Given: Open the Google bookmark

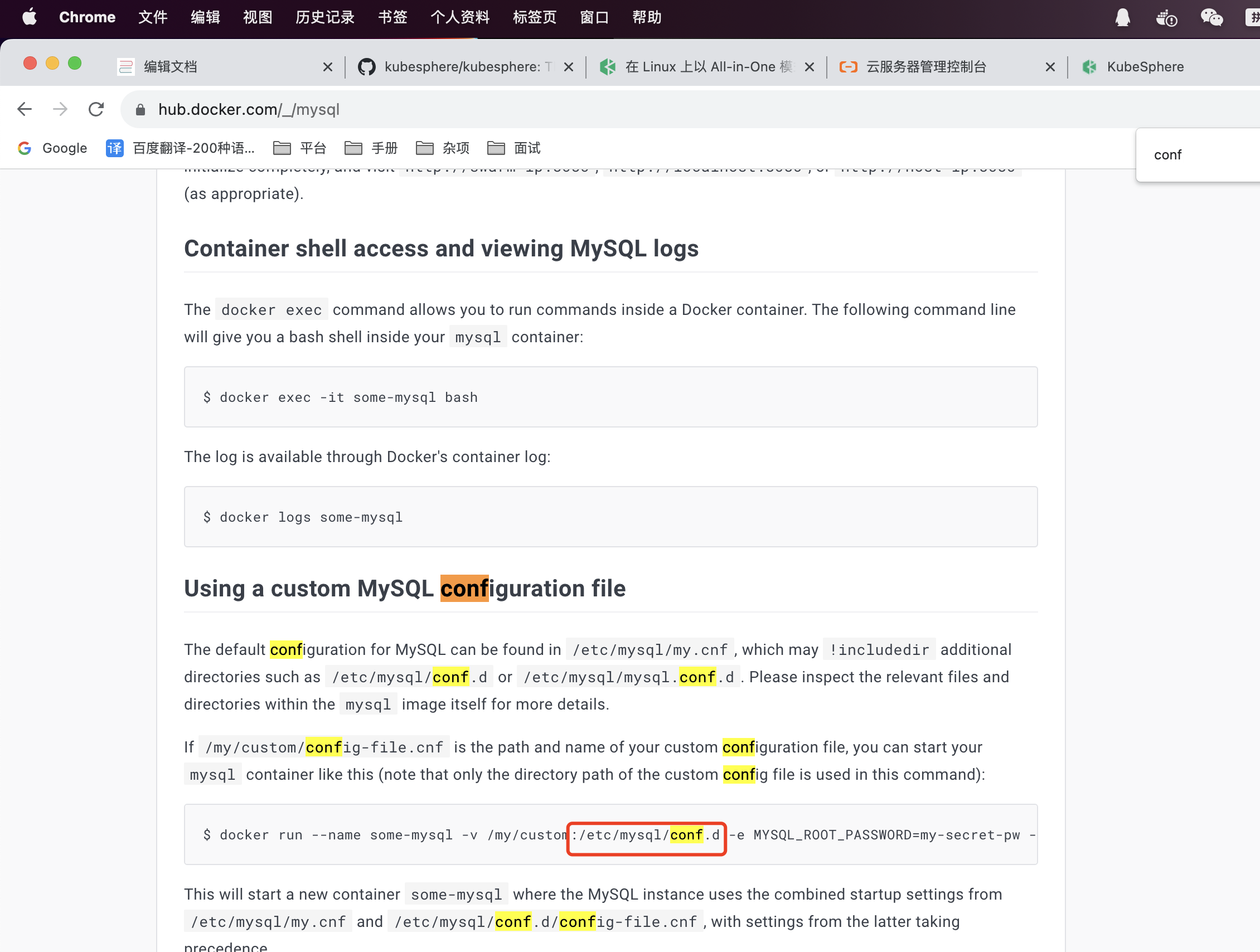Looking at the screenshot, I should pyautogui.click(x=52, y=148).
